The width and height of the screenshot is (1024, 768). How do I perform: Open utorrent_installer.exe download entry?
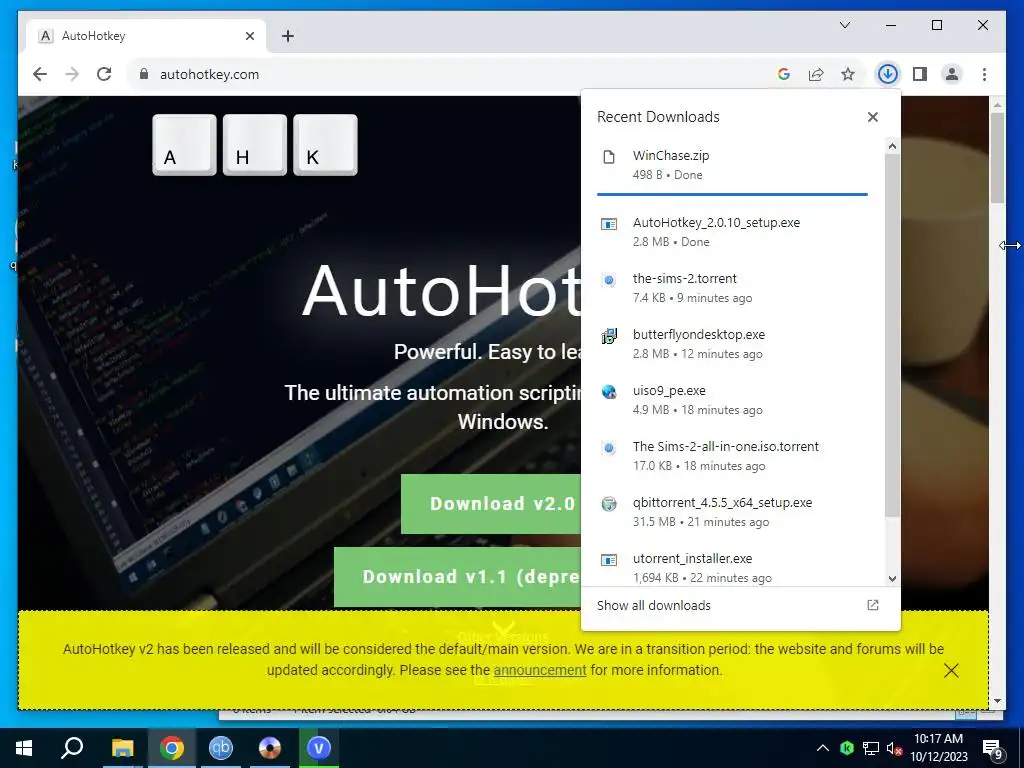[x=732, y=568]
